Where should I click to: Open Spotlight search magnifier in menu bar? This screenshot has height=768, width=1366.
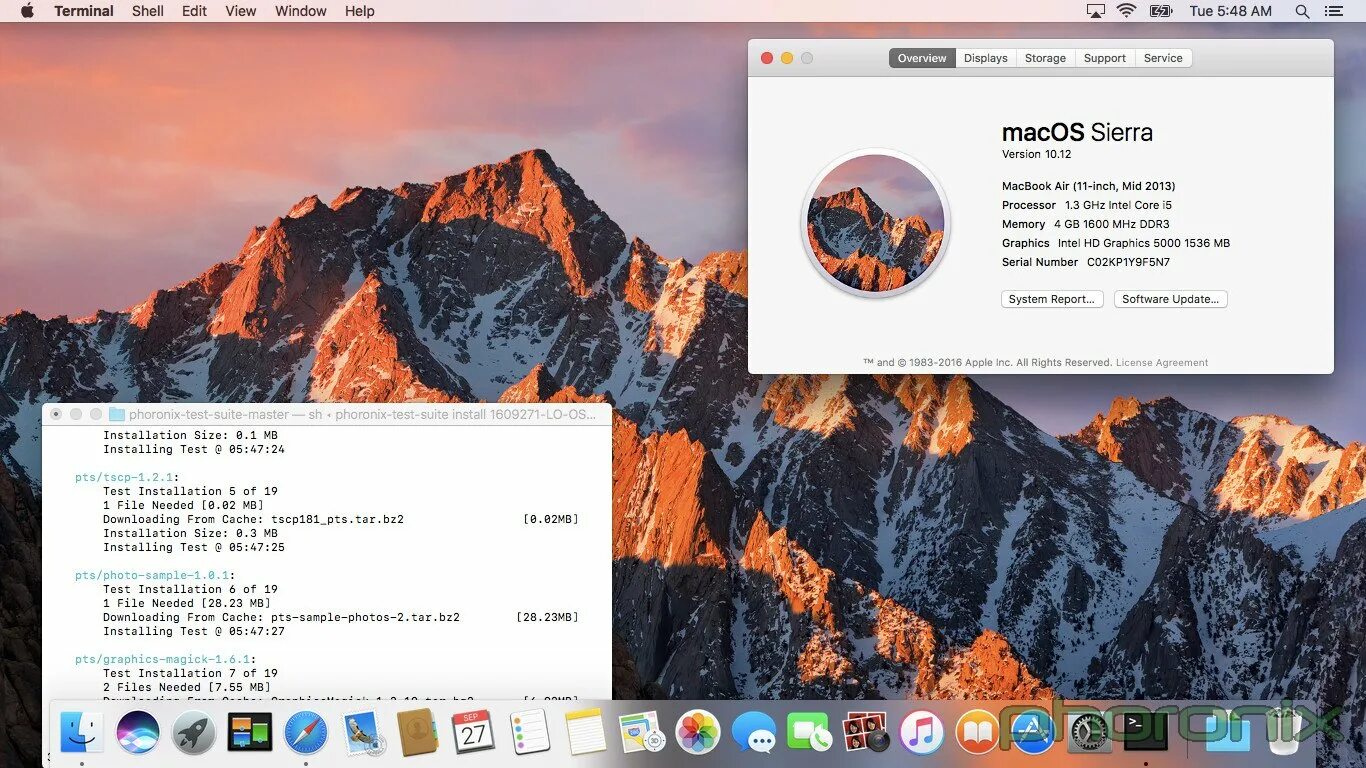click(1302, 11)
